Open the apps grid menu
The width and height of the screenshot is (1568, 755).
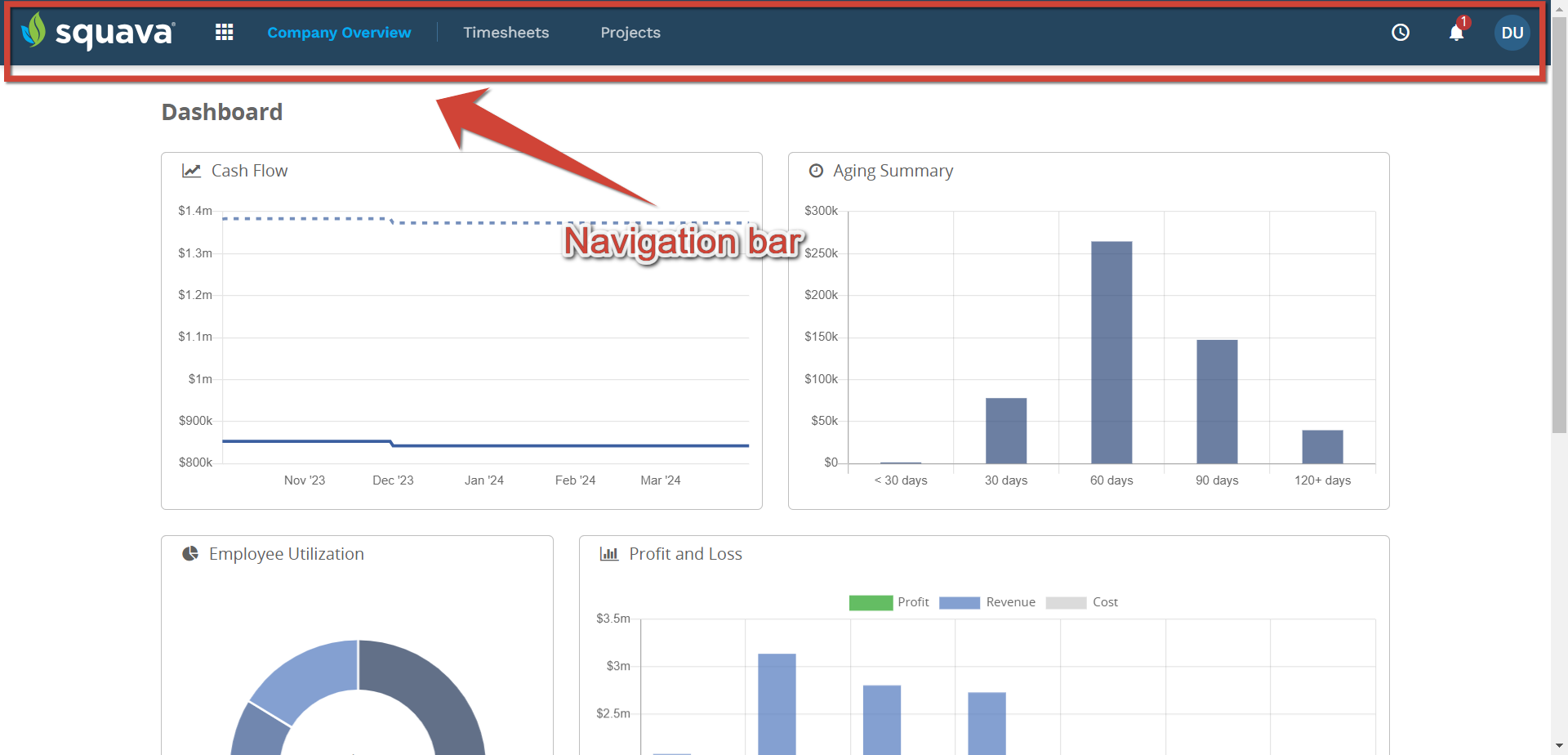[225, 32]
